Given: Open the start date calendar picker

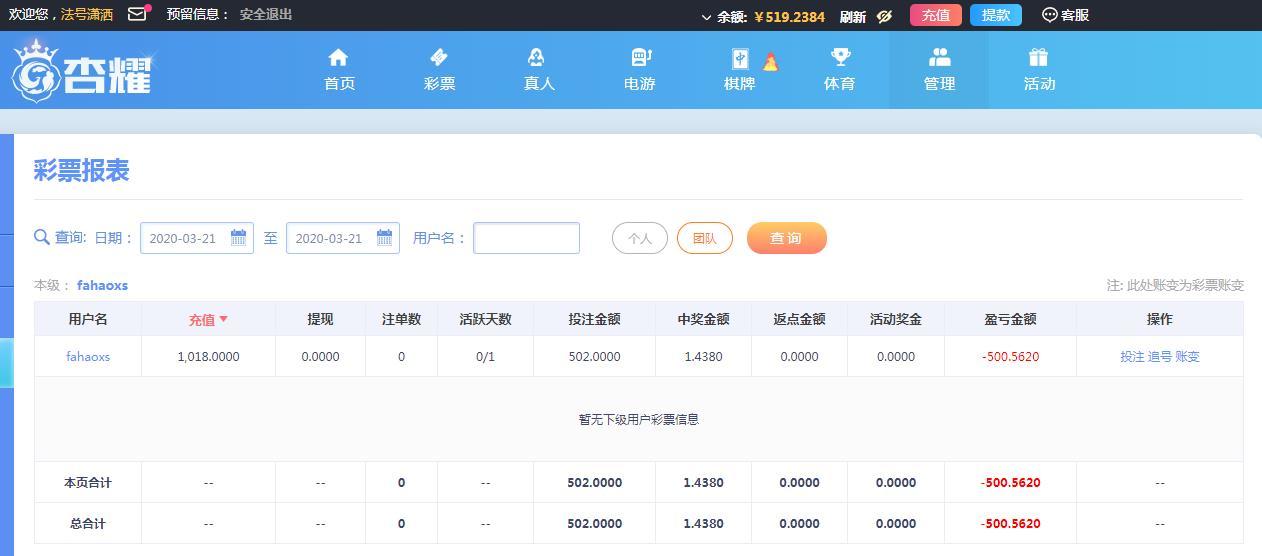Looking at the screenshot, I should click(x=238, y=238).
